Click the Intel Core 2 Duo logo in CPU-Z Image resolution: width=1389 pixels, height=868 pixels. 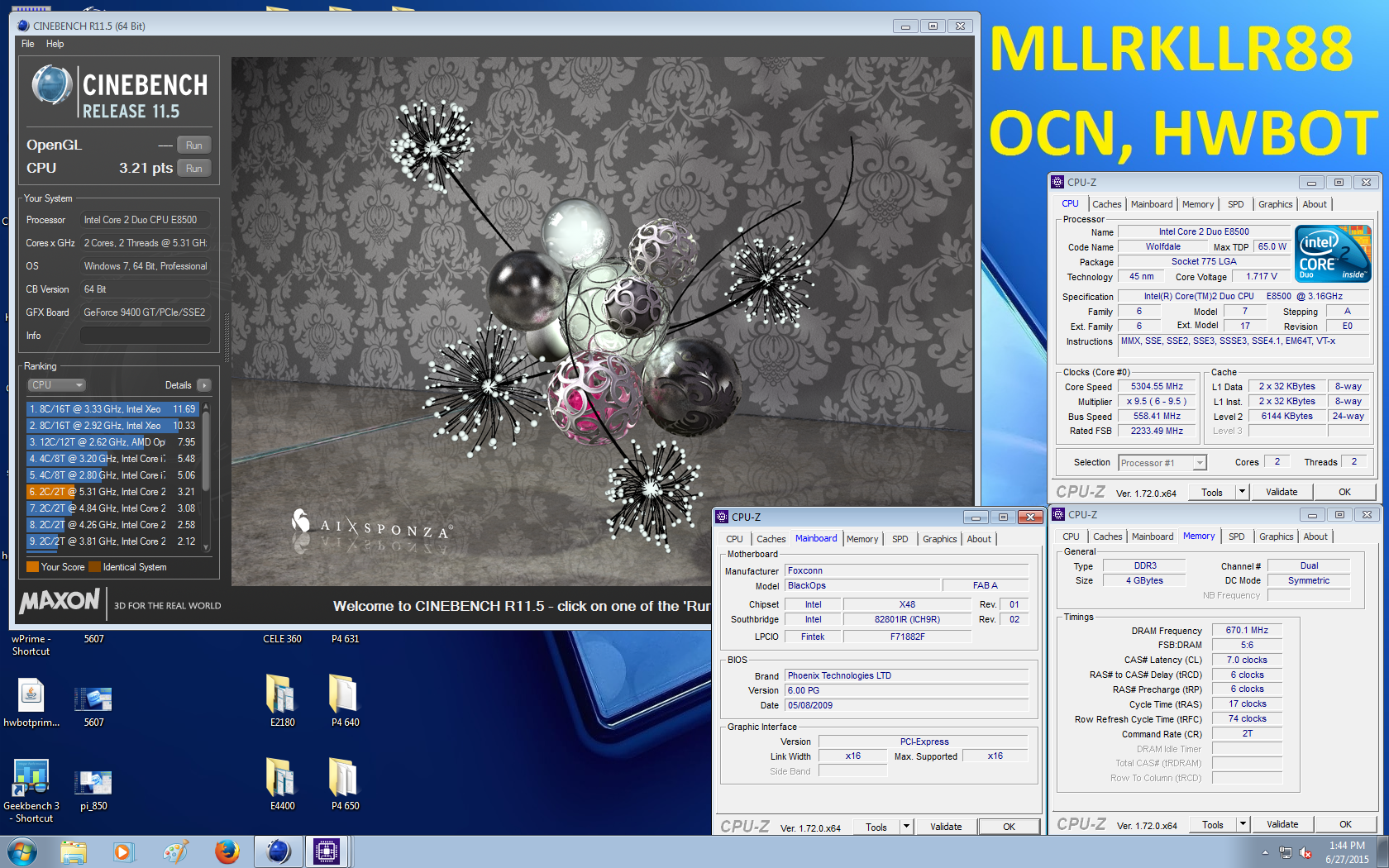[x=1333, y=254]
